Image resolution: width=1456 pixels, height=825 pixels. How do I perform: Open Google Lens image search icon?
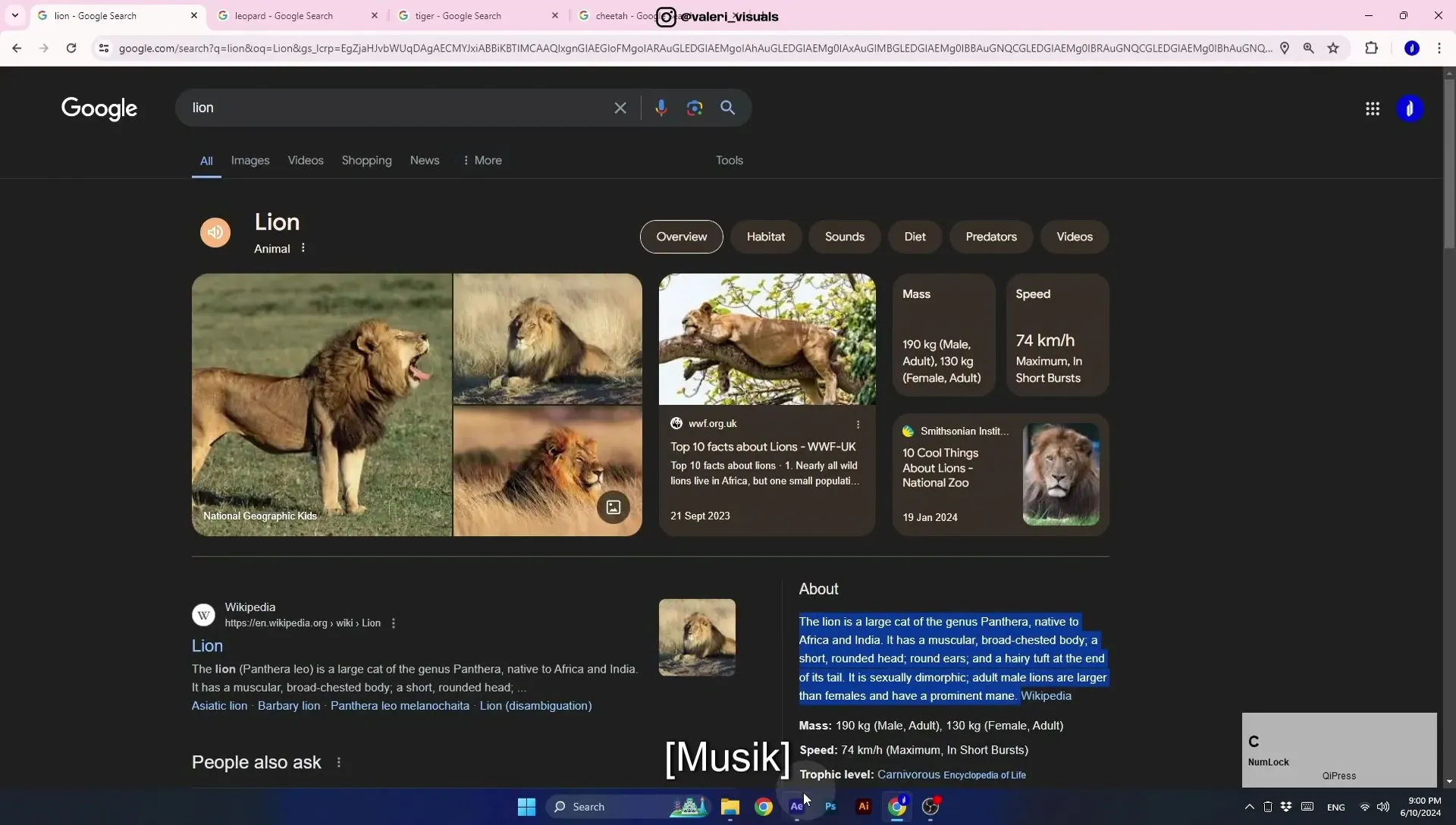pos(695,108)
